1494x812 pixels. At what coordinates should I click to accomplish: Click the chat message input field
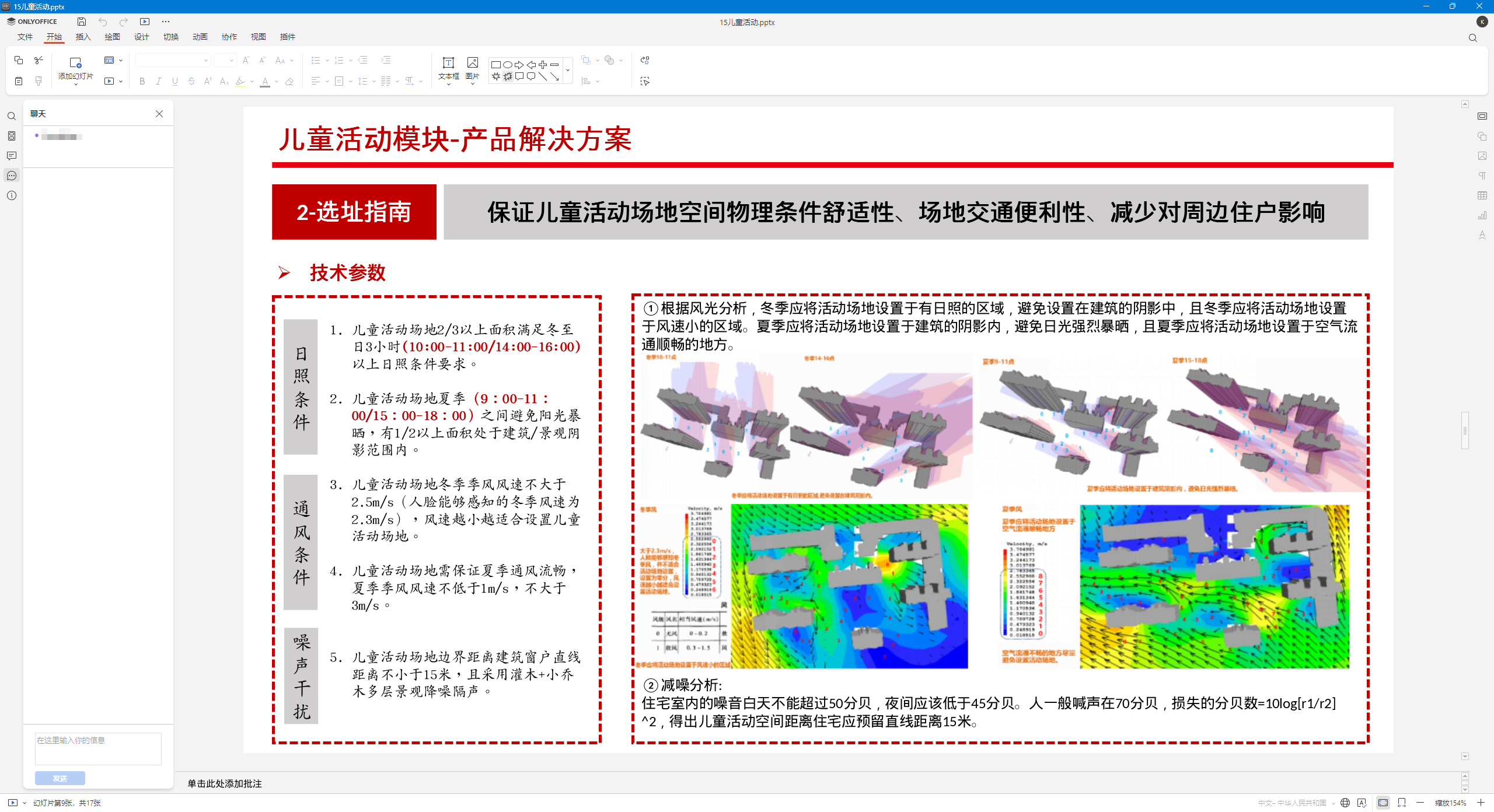click(x=98, y=748)
